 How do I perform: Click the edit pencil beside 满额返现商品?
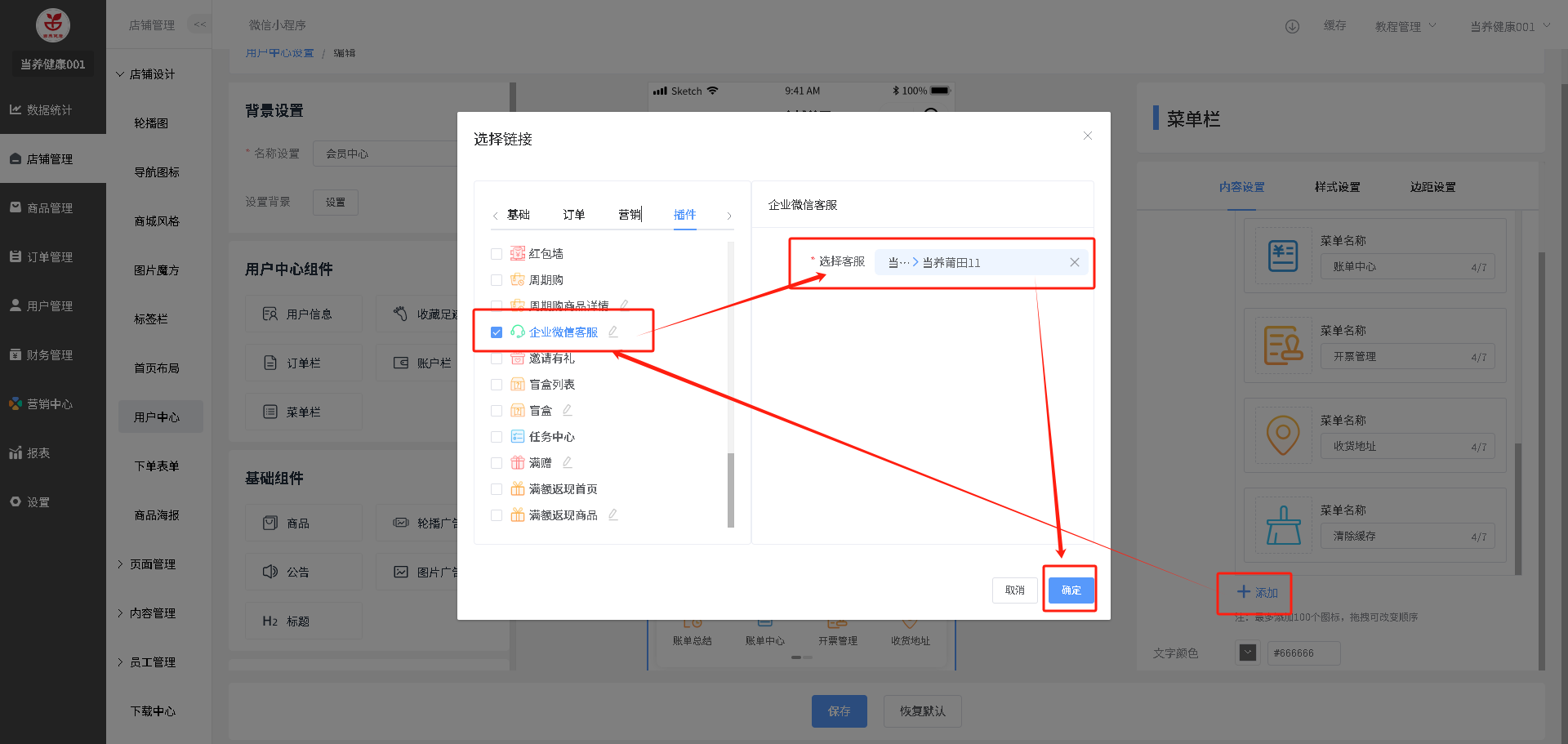click(x=613, y=515)
